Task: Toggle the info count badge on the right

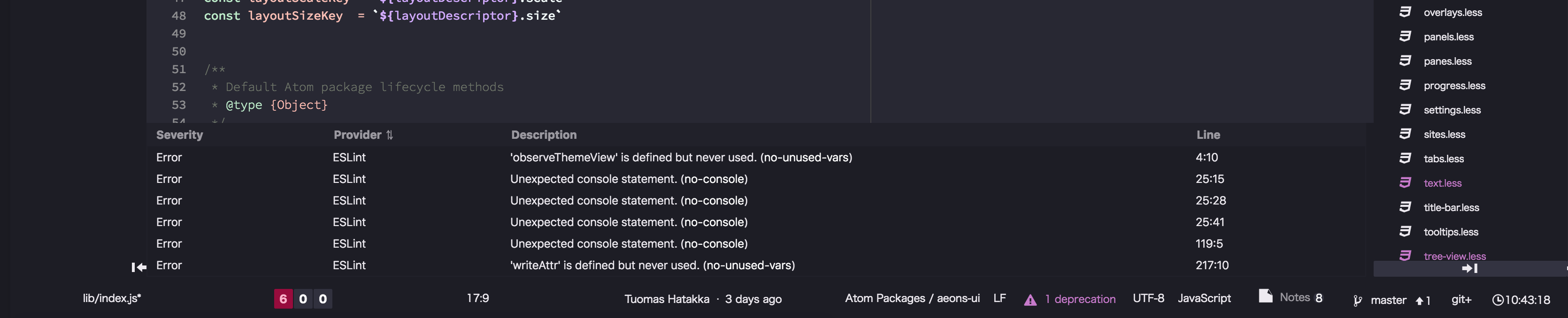Action: (x=323, y=299)
